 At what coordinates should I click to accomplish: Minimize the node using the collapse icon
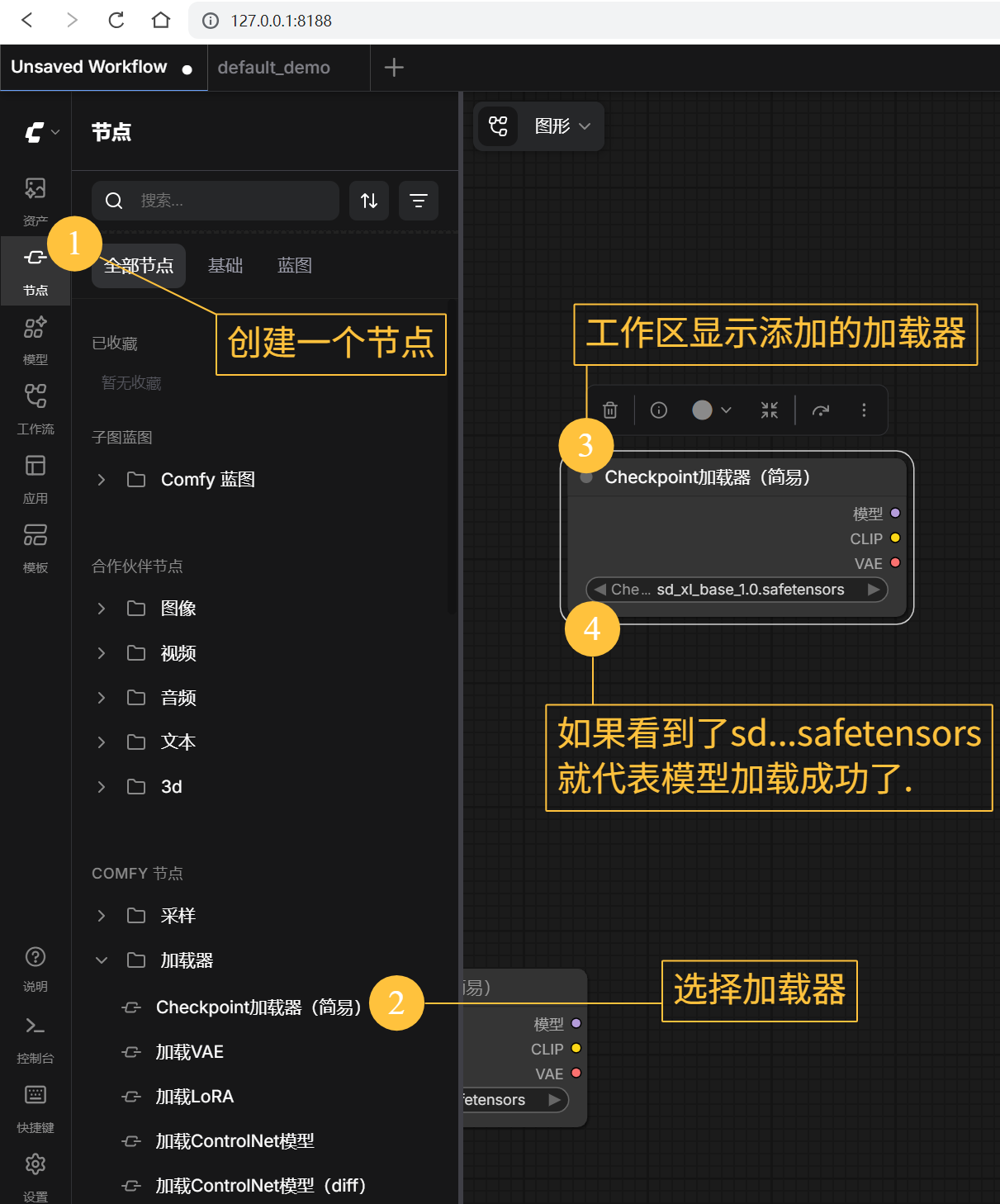(x=769, y=410)
